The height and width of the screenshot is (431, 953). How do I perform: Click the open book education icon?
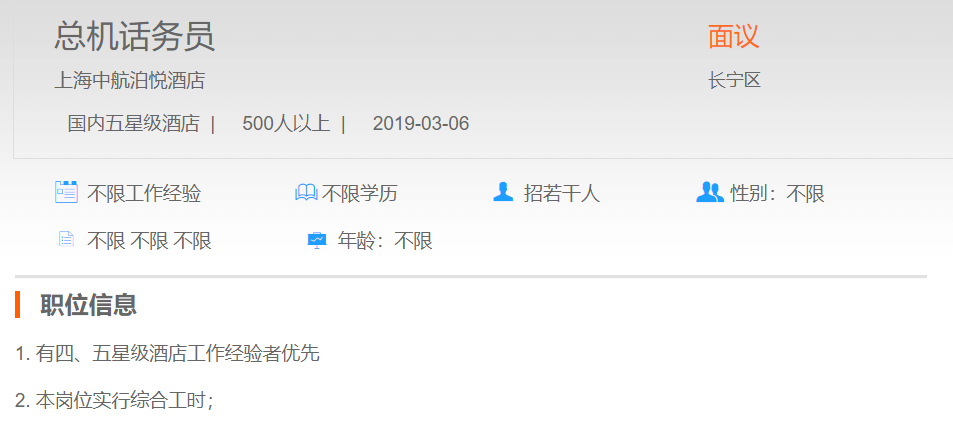[x=306, y=193]
